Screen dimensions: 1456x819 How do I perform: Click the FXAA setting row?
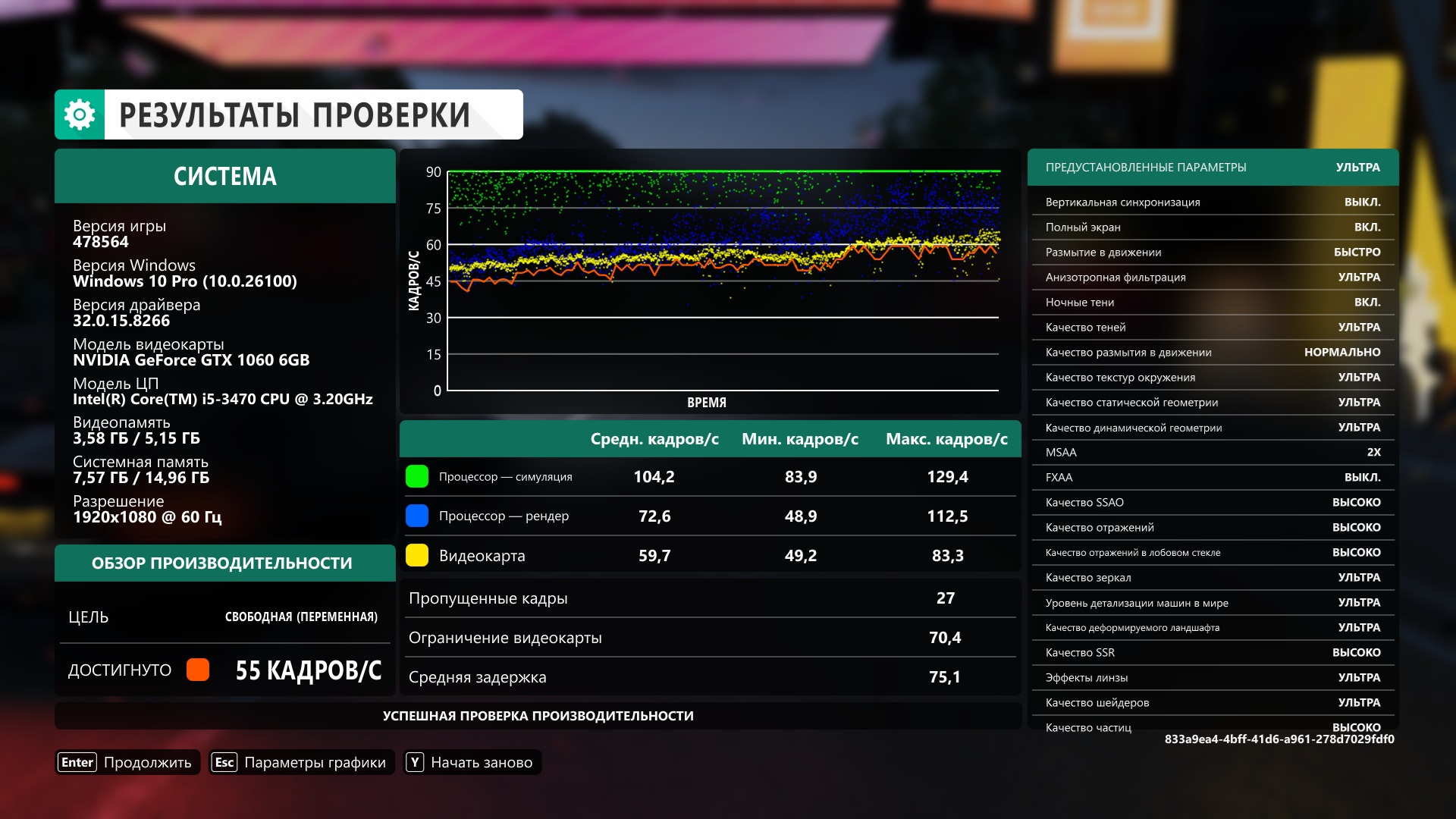click(1213, 477)
